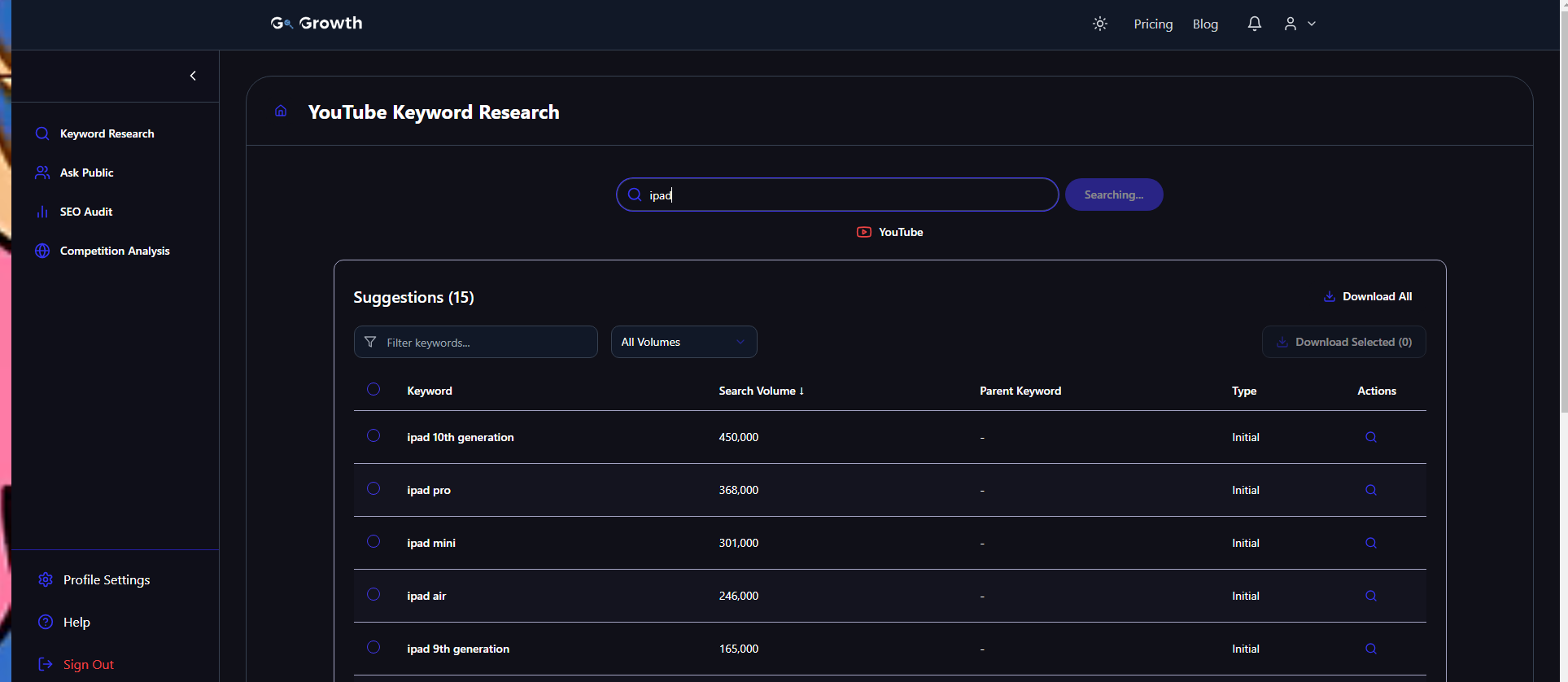The height and width of the screenshot is (682, 1568).
Task: Open user account menu icon
Action: pos(1299,24)
